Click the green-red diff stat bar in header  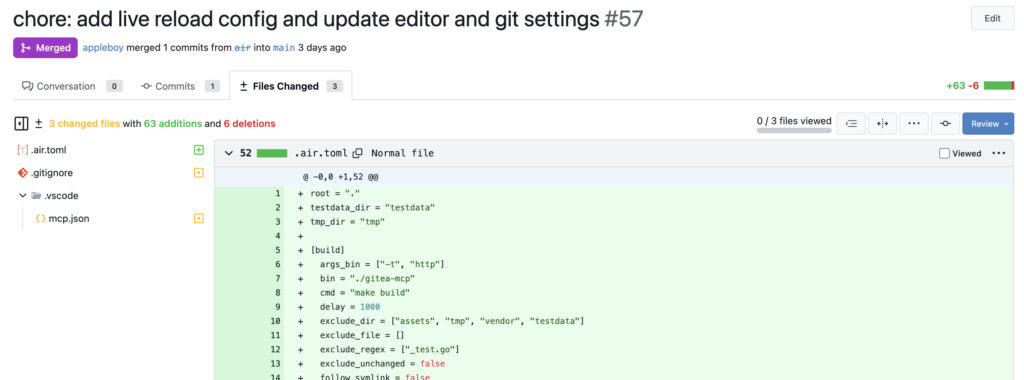(999, 86)
